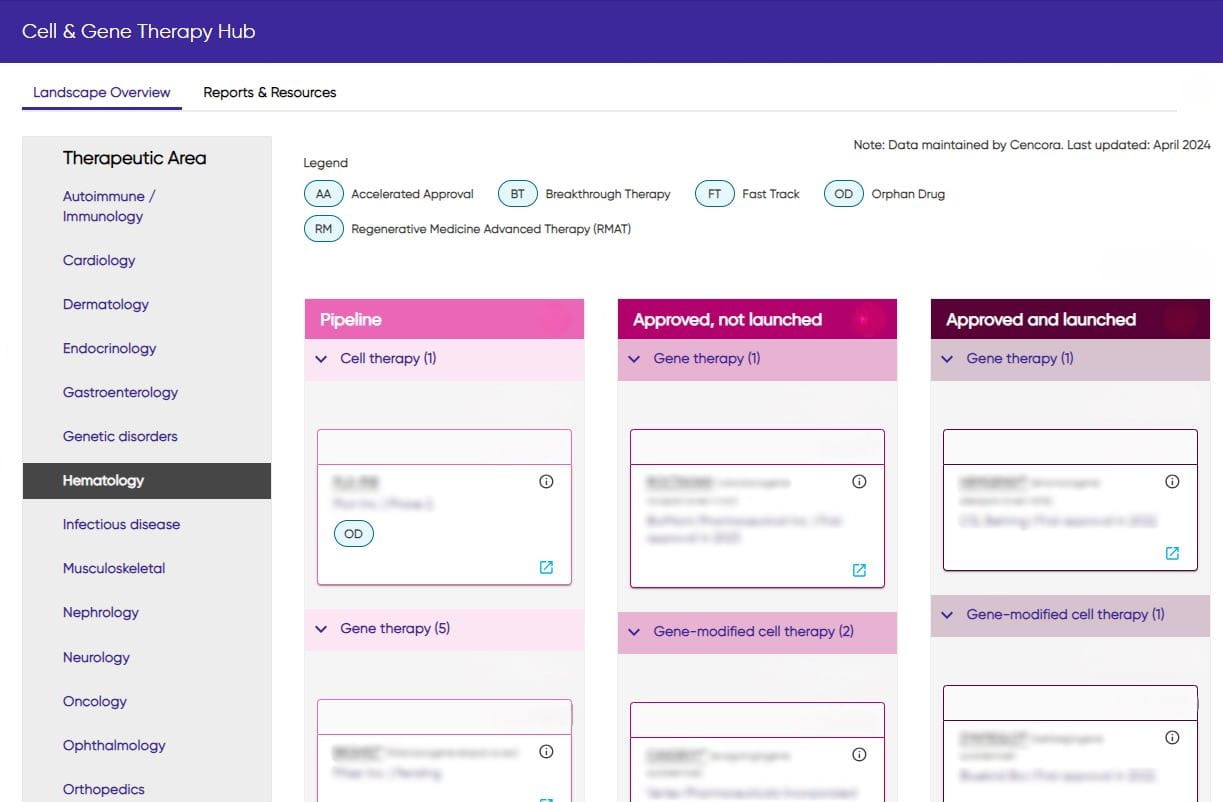Viewport: 1223px width, 802px height.
Task: Open external link icon on Pipeline cell therapy card
Action: [x=546, y=567]
